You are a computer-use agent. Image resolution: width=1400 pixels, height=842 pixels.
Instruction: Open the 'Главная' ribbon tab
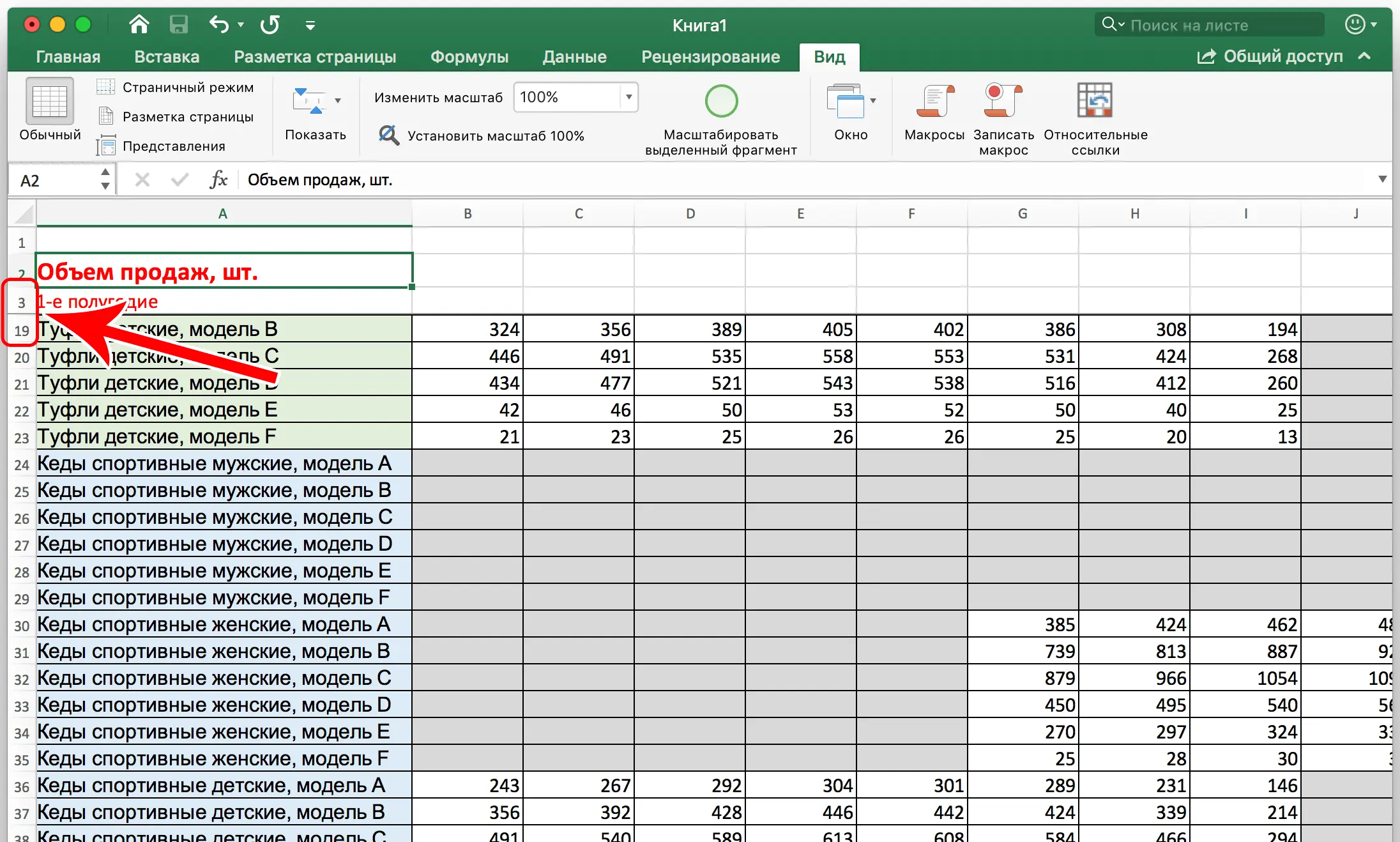[x=68, y=57]
